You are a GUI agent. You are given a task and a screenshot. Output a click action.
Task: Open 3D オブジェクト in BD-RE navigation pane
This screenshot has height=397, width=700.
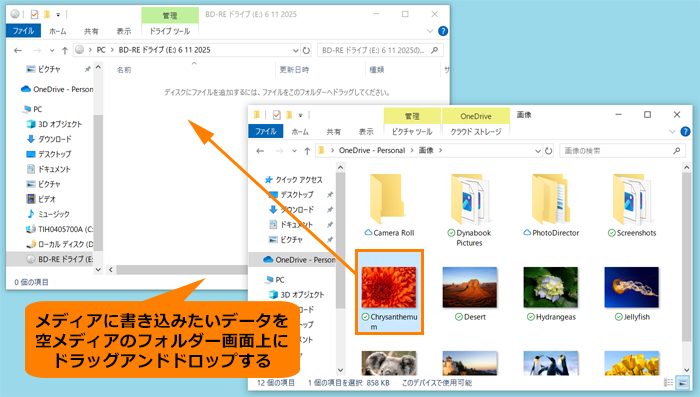coord(54,124)
